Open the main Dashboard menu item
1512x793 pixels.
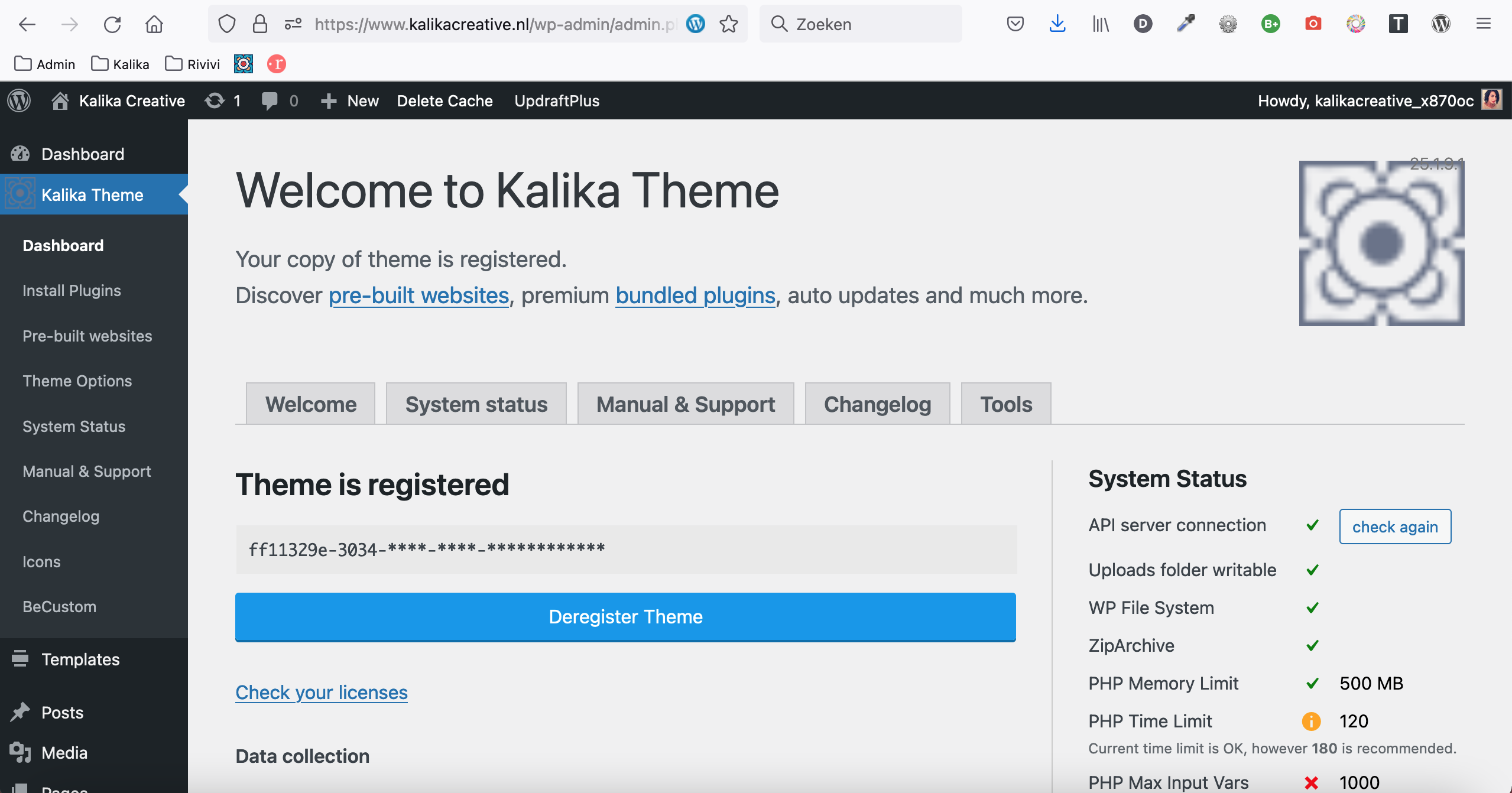[x=94, y=154]
